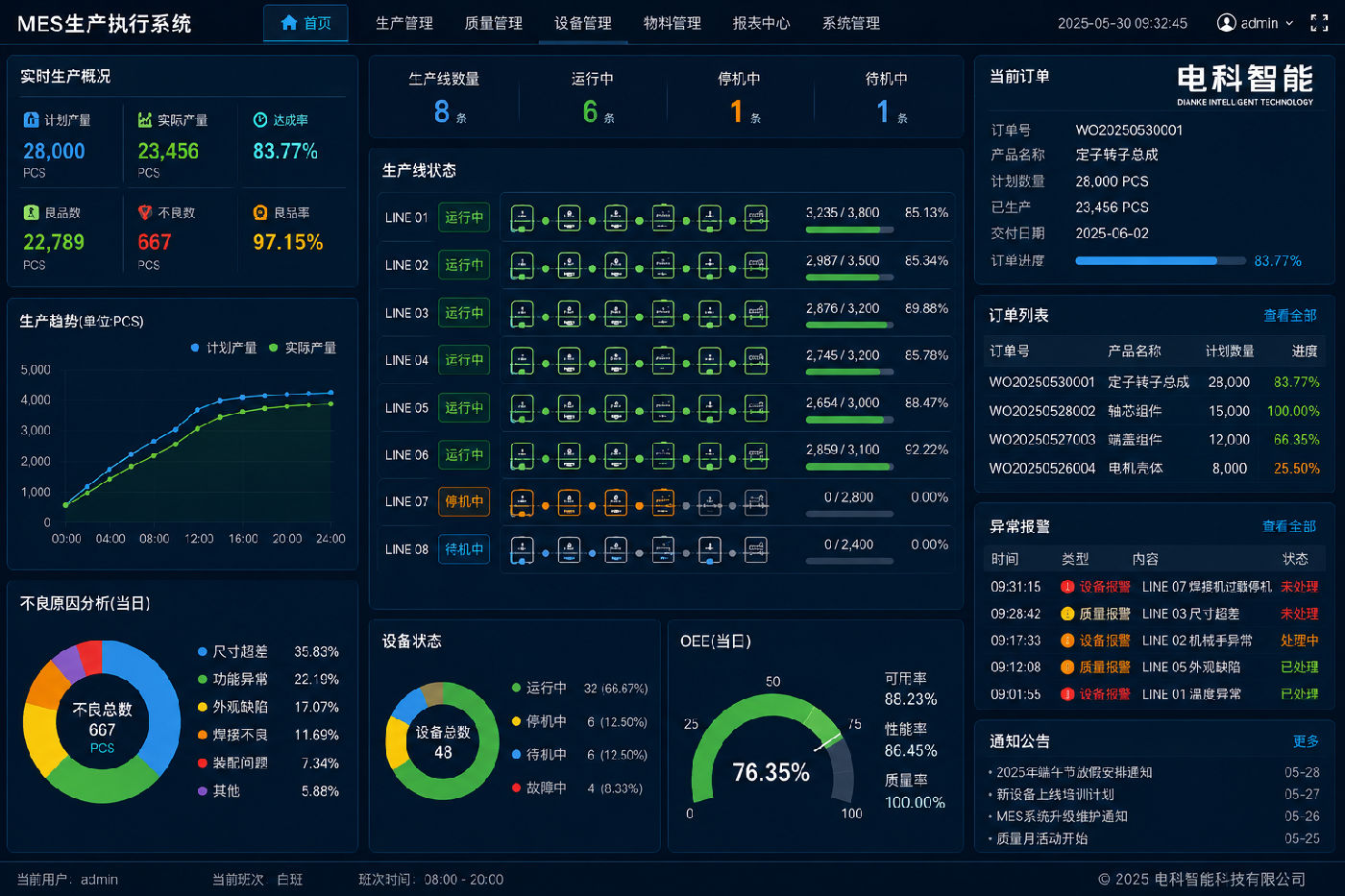Open 查看全部 link in 订单列表
The width and height of the screenshot is (1345, 896).
[x=1289, y=315]
